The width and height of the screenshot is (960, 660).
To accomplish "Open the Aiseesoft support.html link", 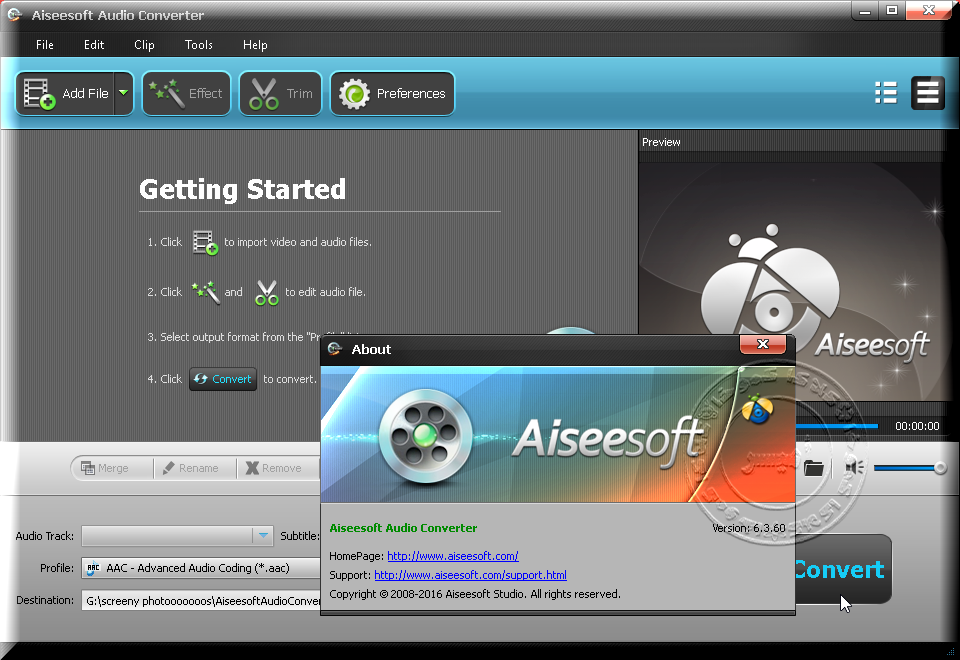I will coord(470,575).
